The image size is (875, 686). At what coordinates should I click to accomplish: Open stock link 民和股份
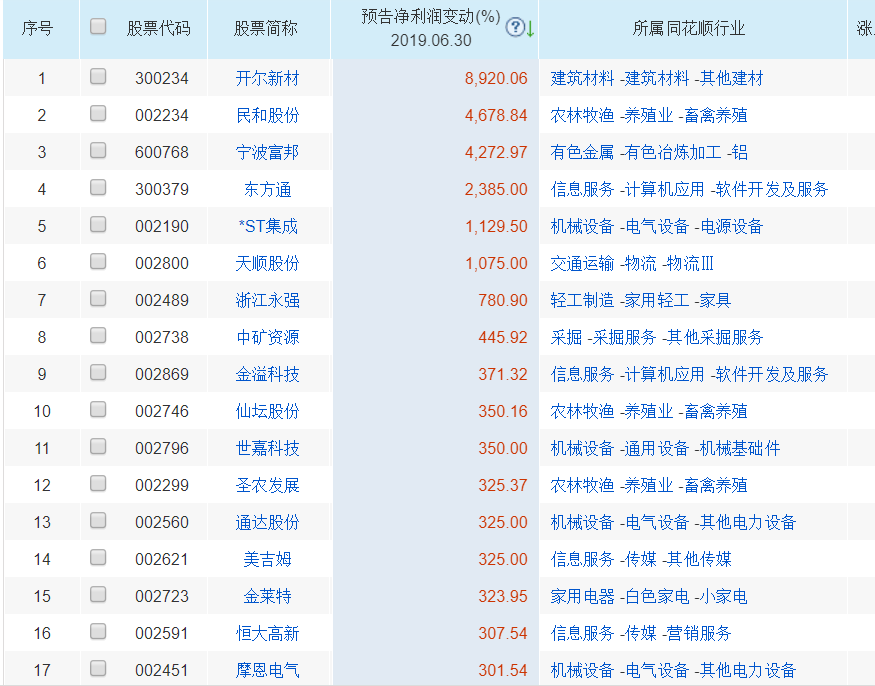click(x=267, y=115)
